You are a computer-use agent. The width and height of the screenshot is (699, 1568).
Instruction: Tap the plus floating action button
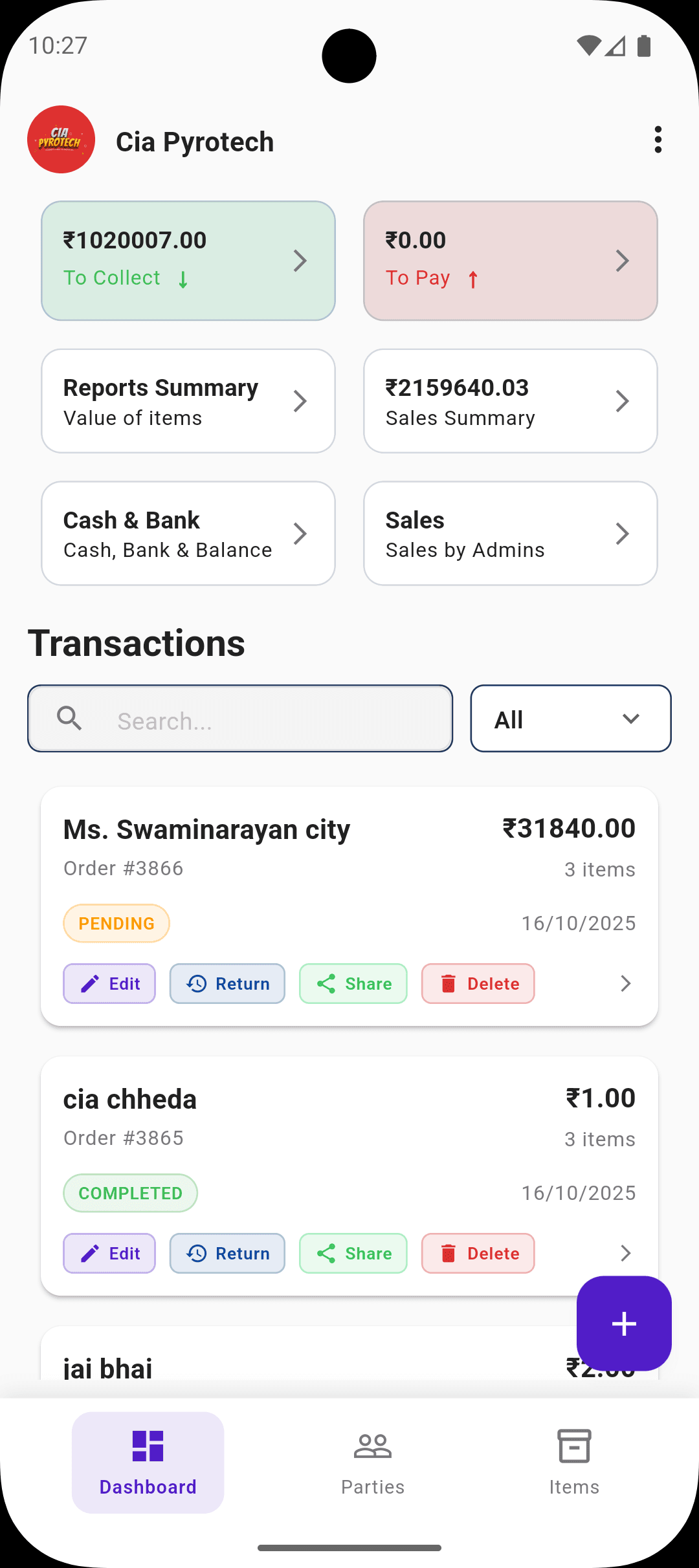(x=623, y=1323)
